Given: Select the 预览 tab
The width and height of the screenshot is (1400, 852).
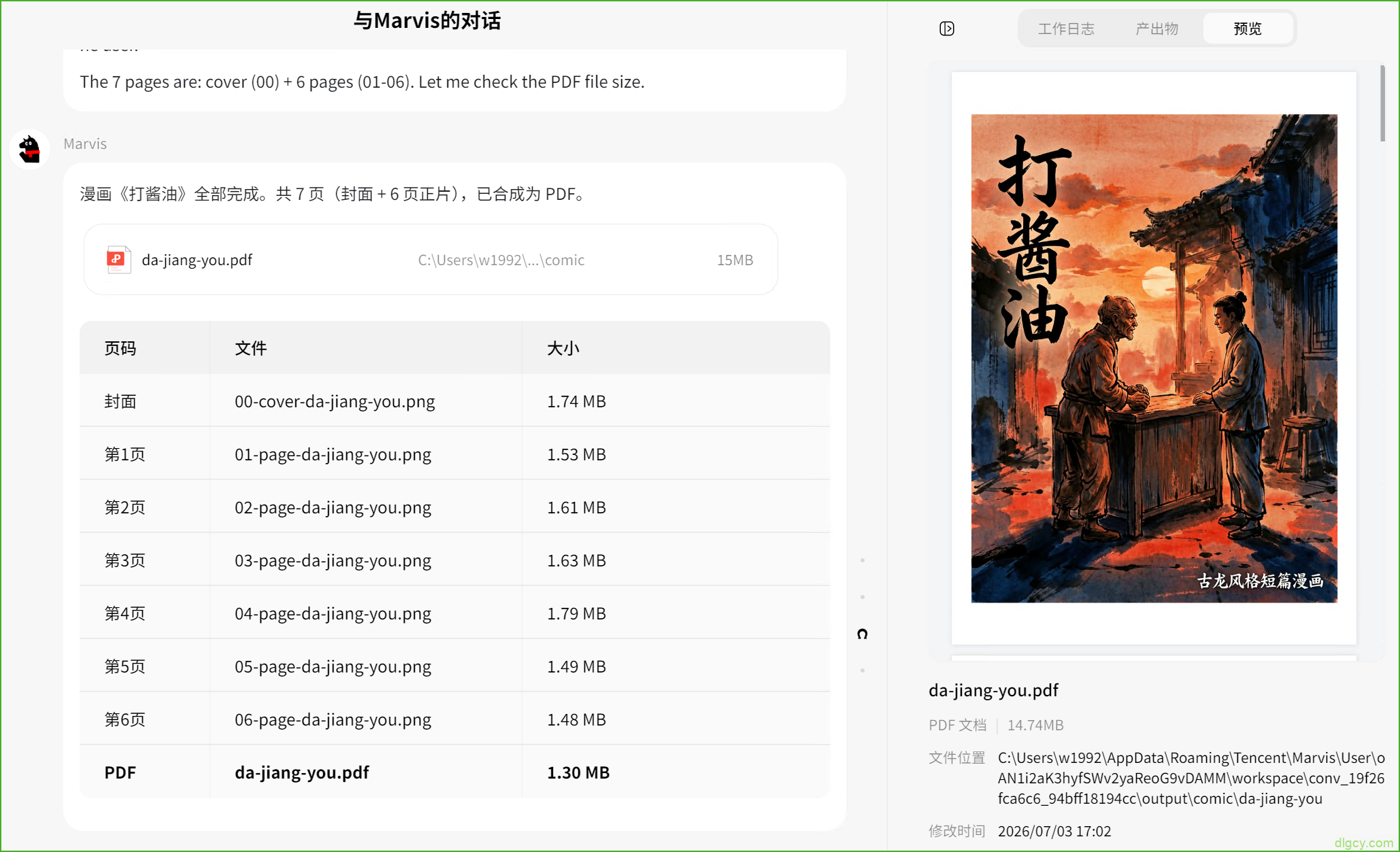Looking at the screenshot, I should [1248, 29].
